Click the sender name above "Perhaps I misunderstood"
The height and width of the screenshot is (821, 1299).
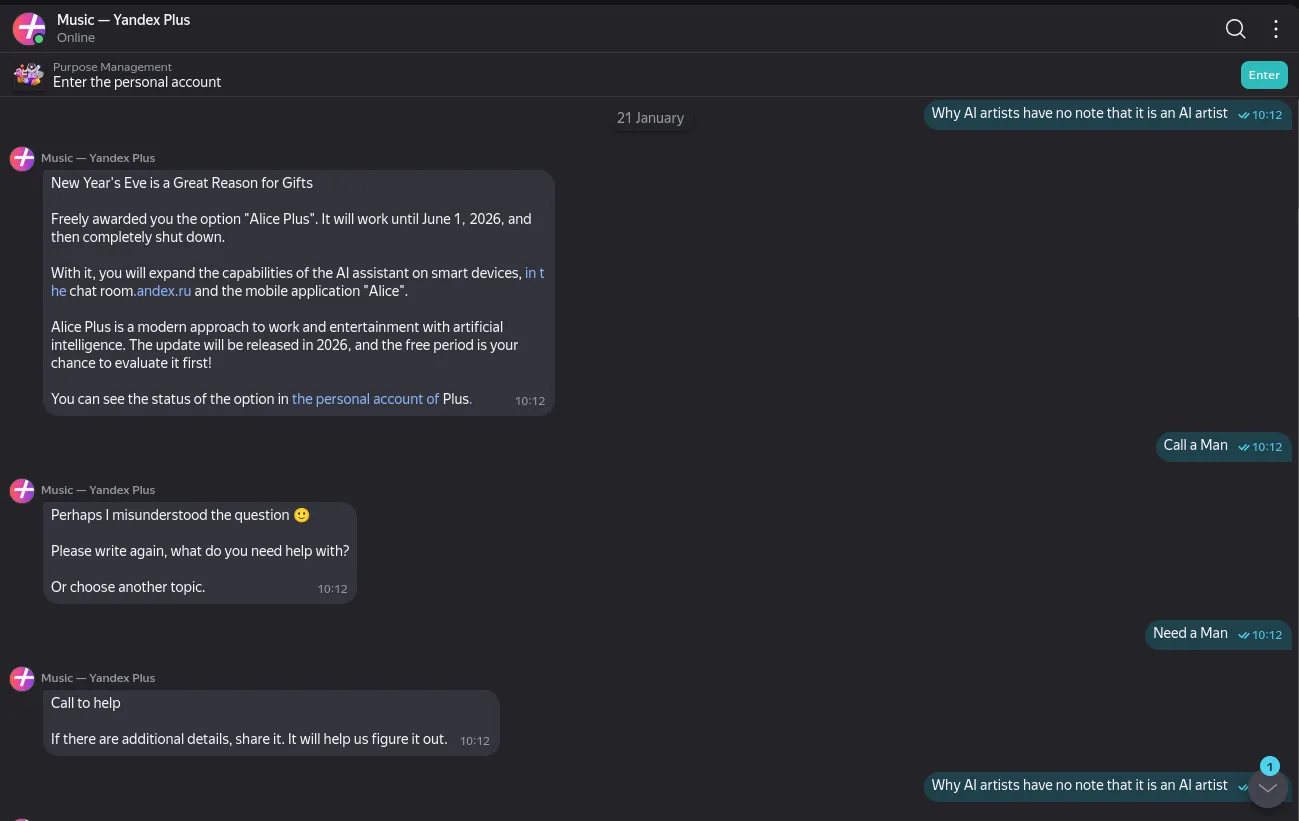click(98, 490)
